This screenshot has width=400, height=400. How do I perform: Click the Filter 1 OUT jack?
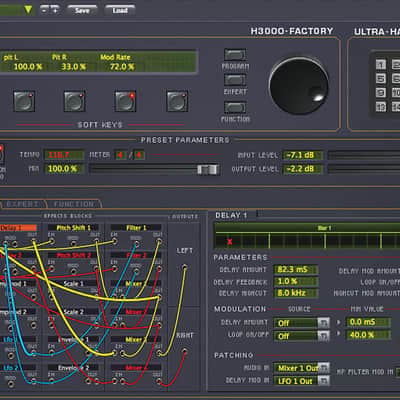(x=159, y=241)
